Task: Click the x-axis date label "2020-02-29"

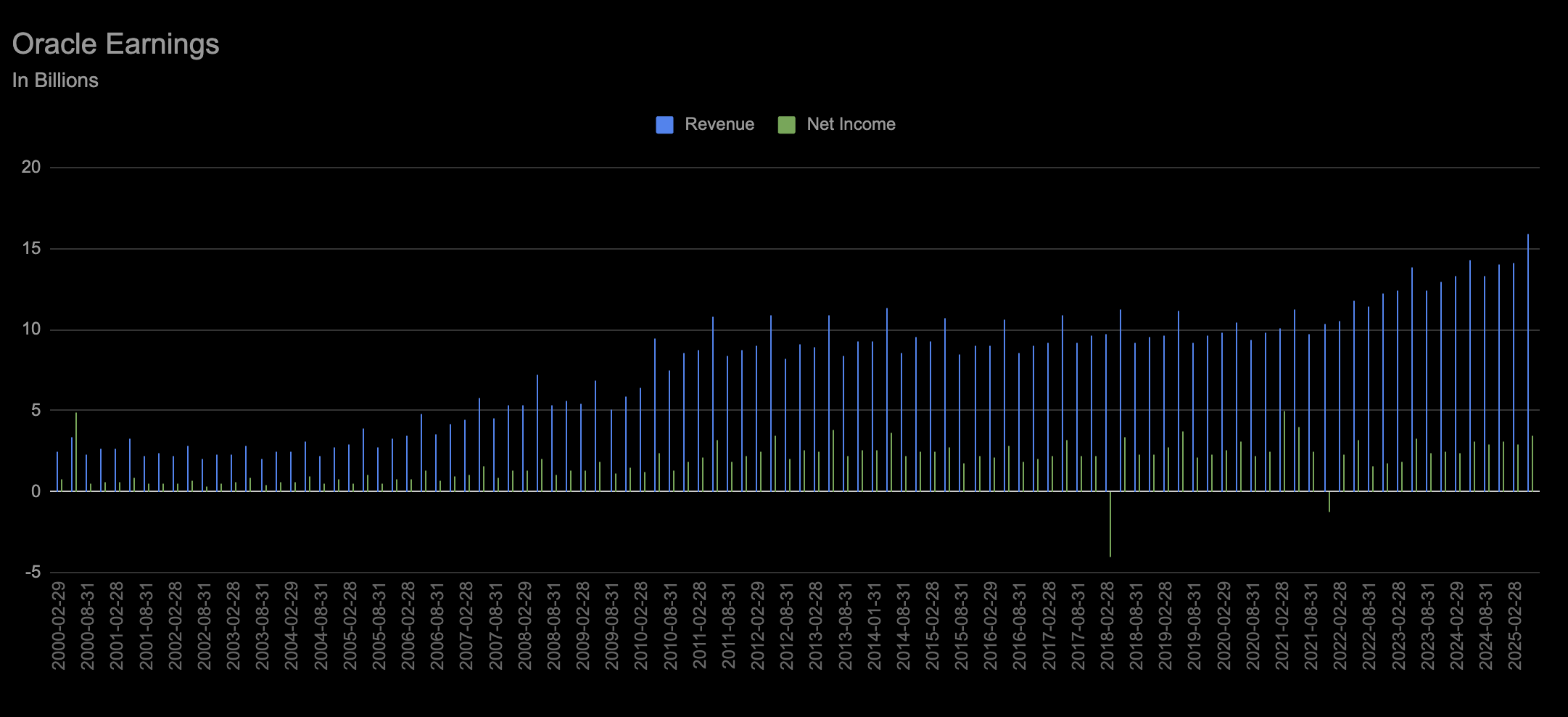Action: [x=1224, y=626]
